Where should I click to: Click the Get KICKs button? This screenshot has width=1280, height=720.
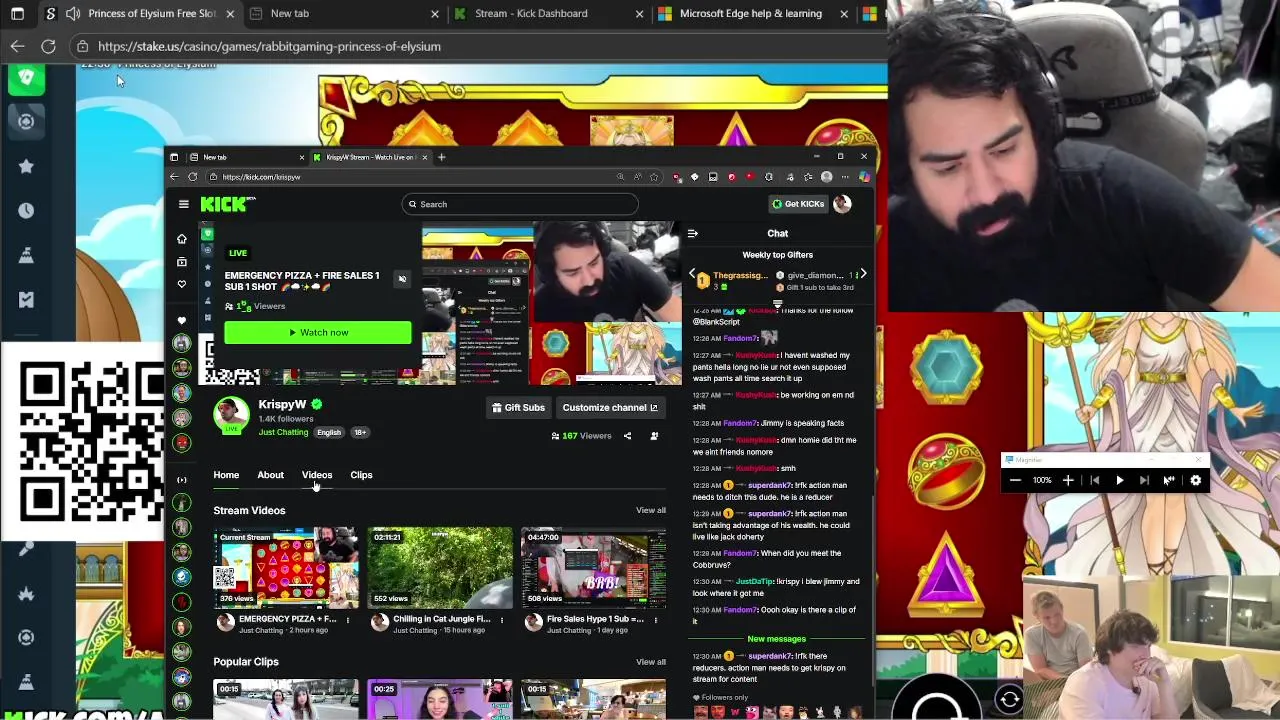(798, 204)
